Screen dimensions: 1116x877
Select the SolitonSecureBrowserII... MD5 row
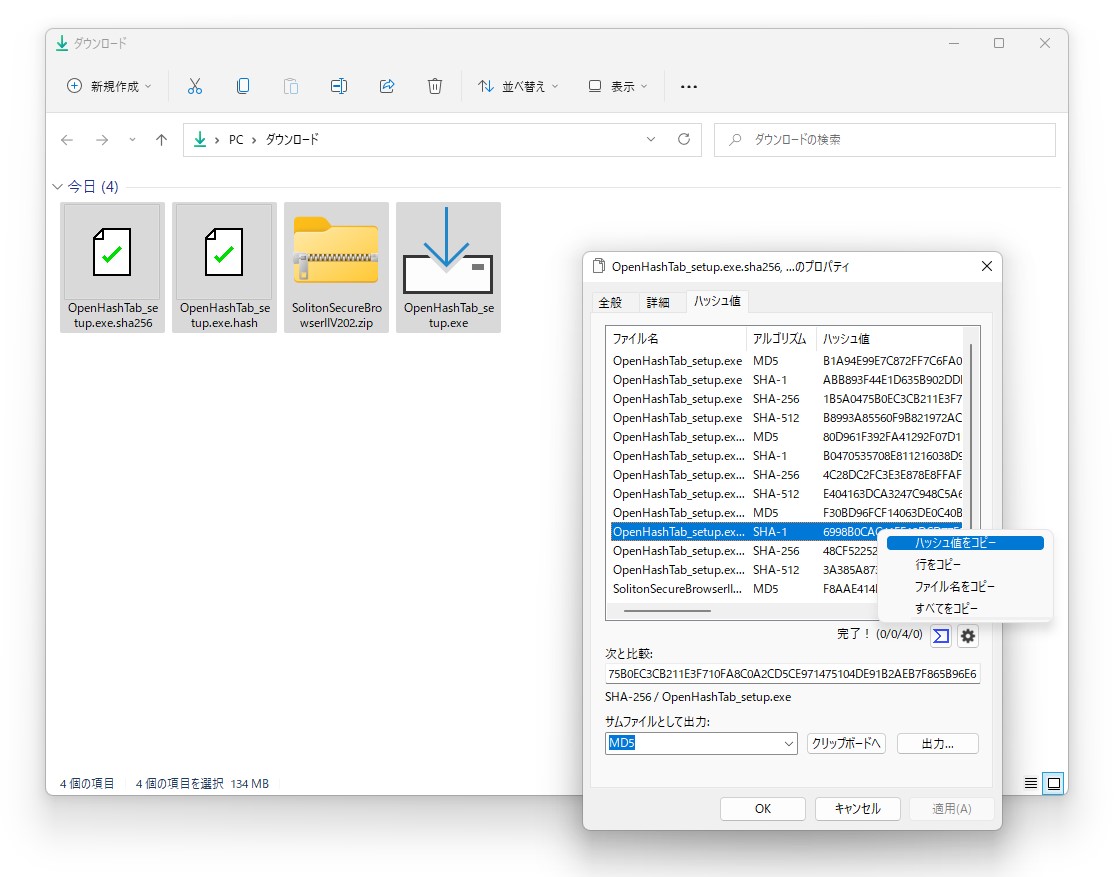pos(744,589)
